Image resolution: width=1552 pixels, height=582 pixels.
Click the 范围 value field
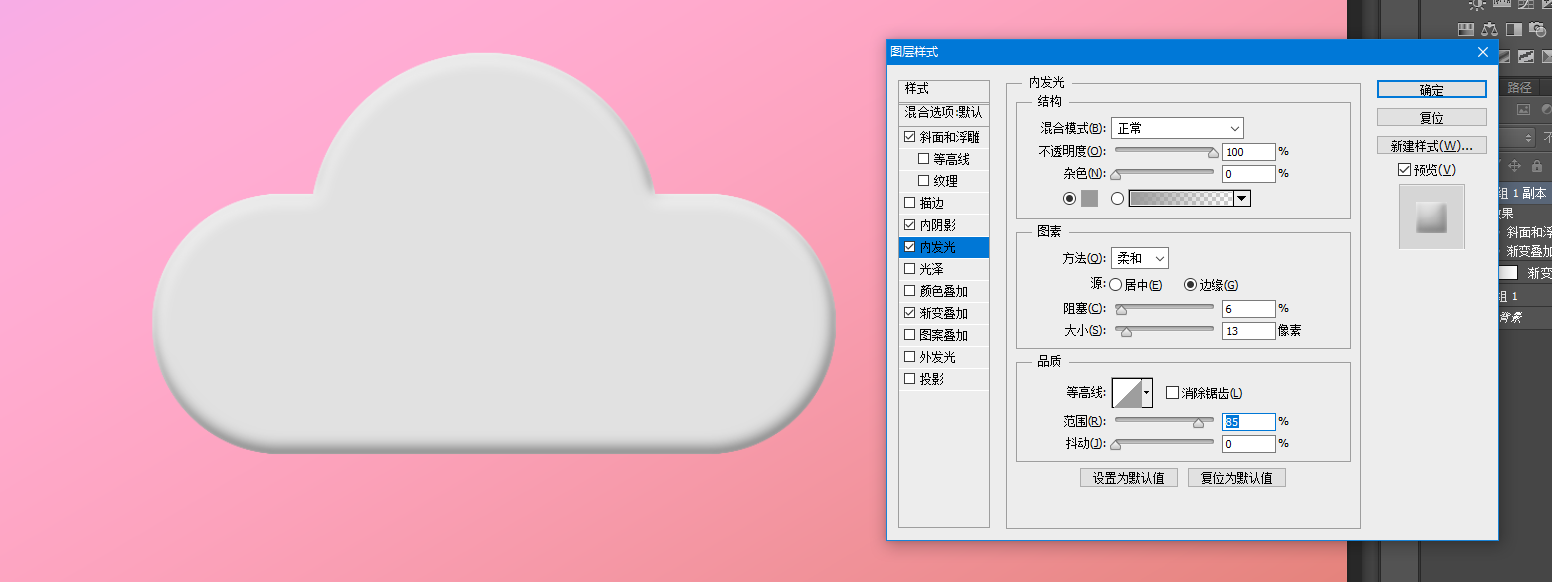point(1249,422)
